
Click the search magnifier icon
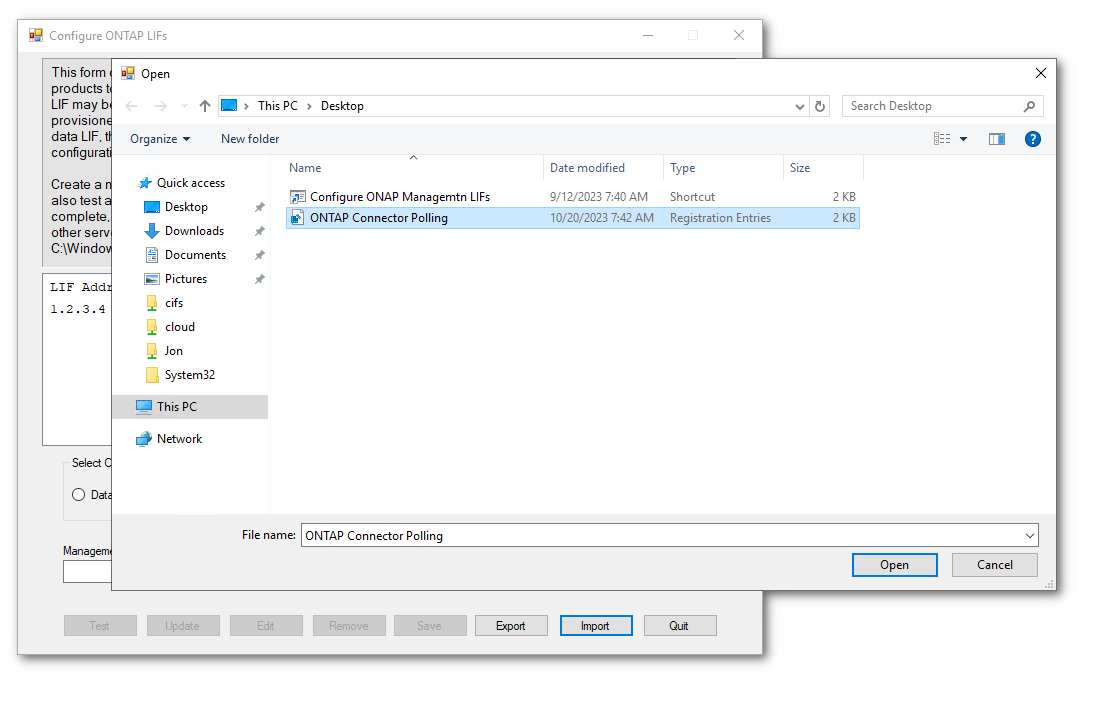pos(1029,106)
